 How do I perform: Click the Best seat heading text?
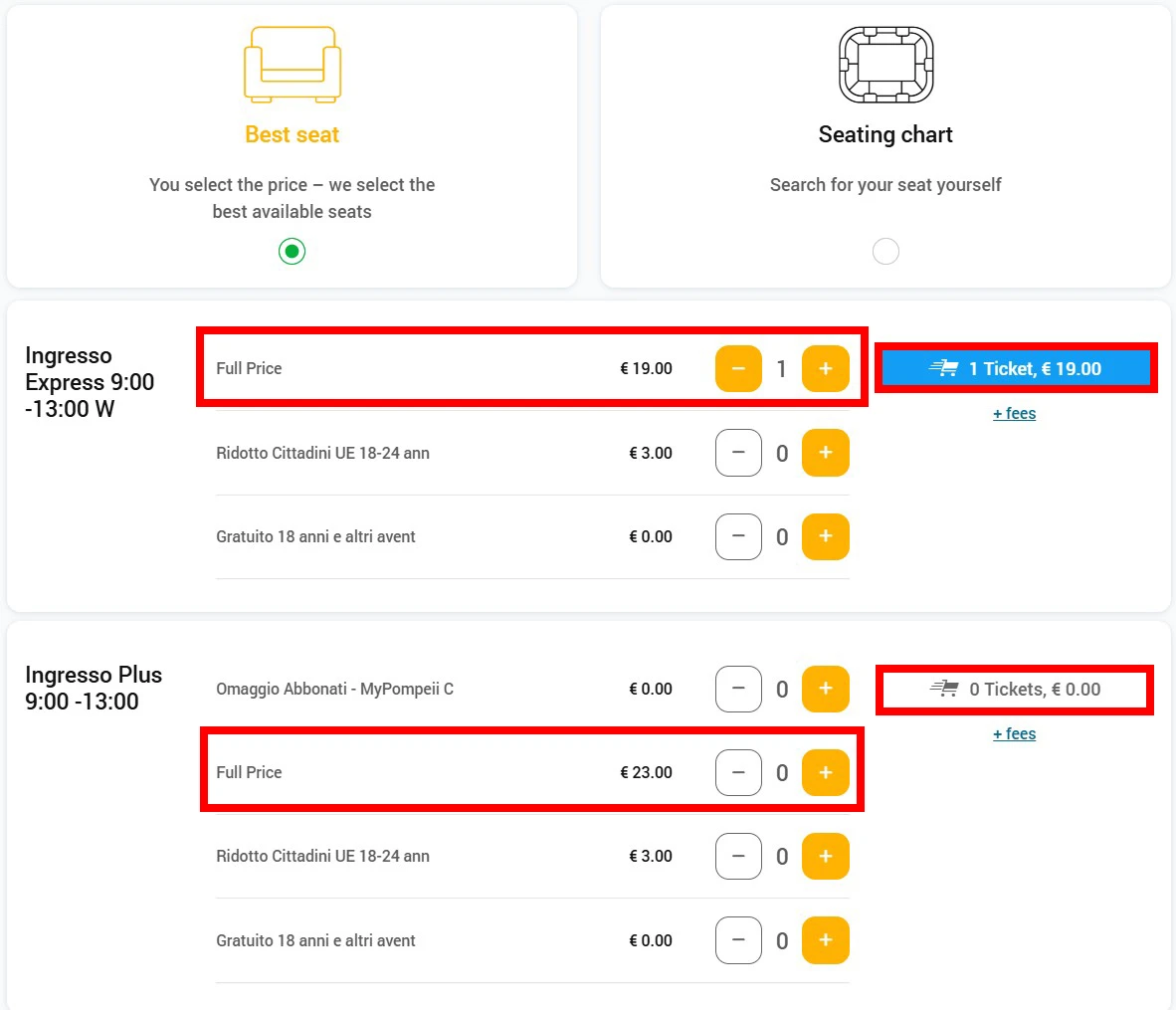pyautogui.click(x=293, y=135)
